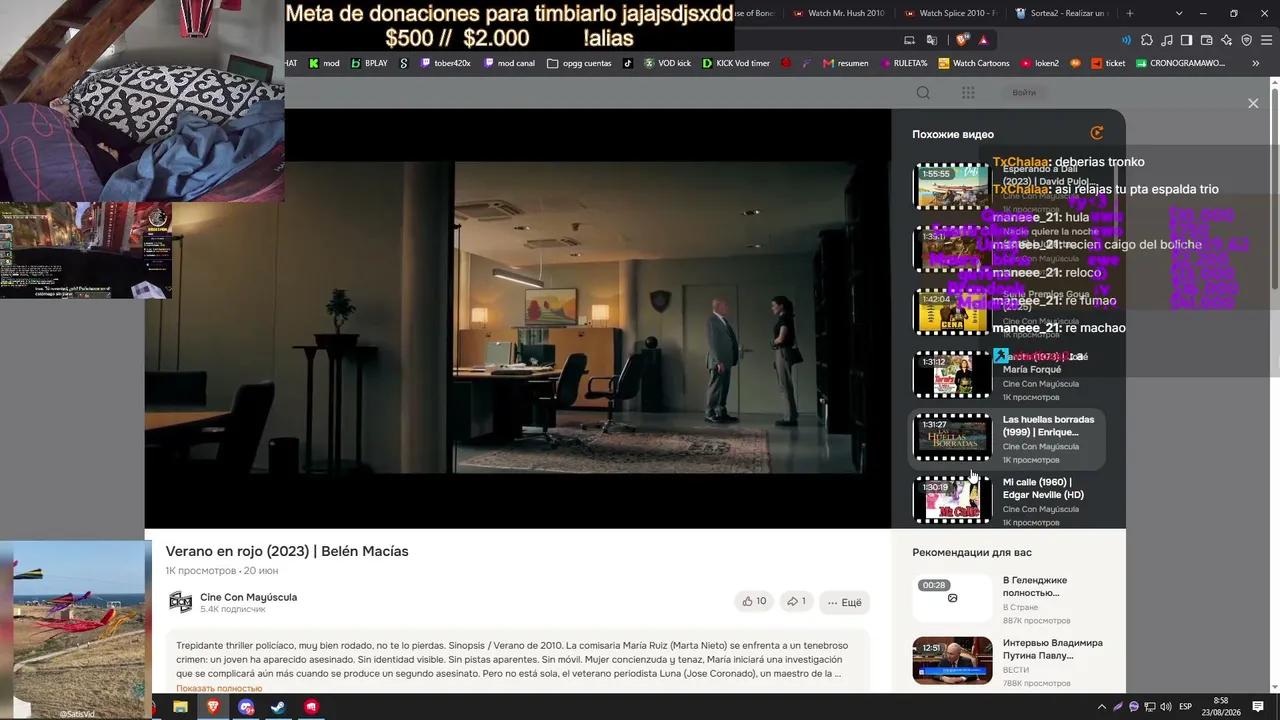The image size is (1280, 720).
Task: Click the Brave Rewards triangle icon
Action: click(984, 40)
